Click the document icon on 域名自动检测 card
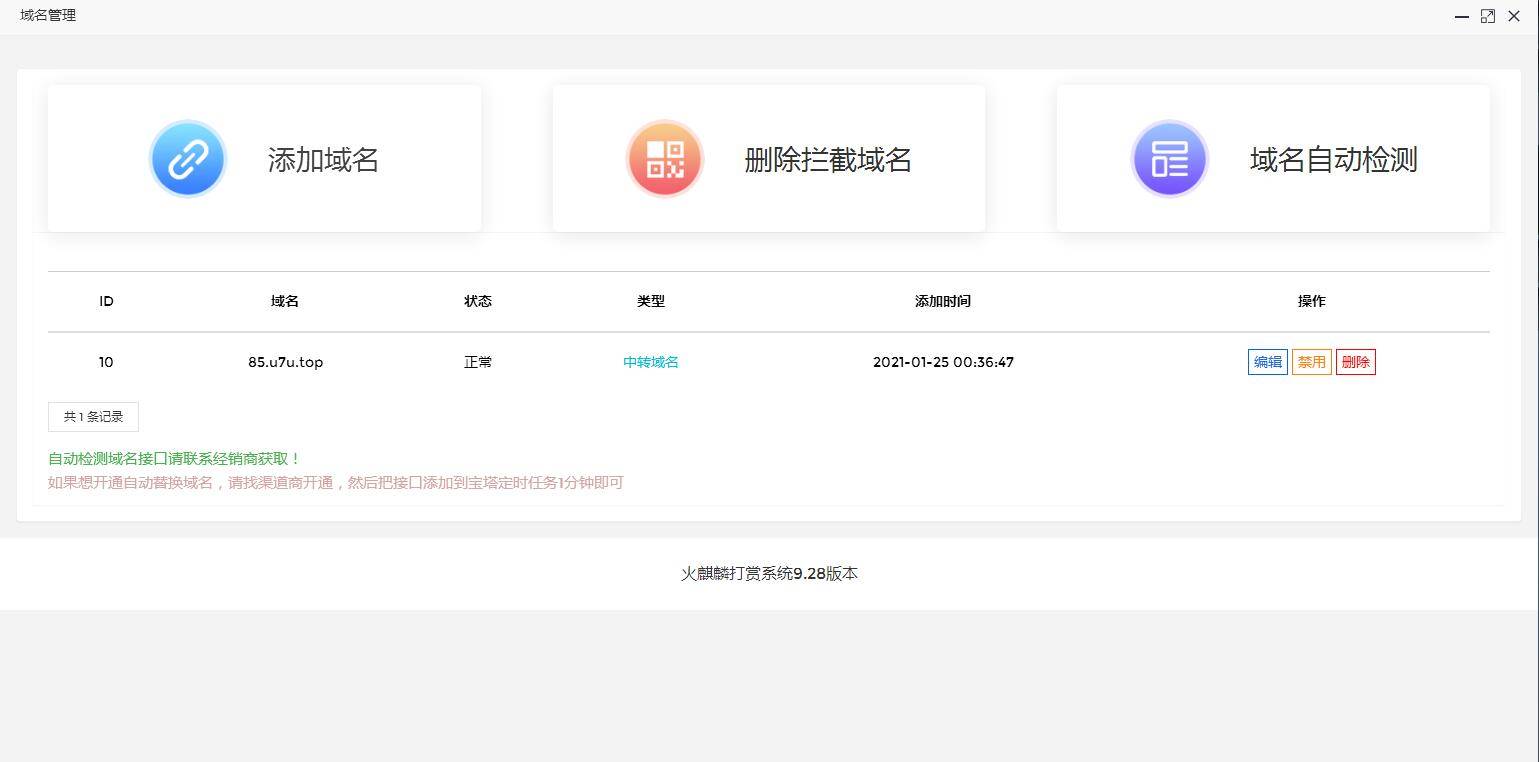The width and height of the screenshot is (1539, 762). (1169, 158)
